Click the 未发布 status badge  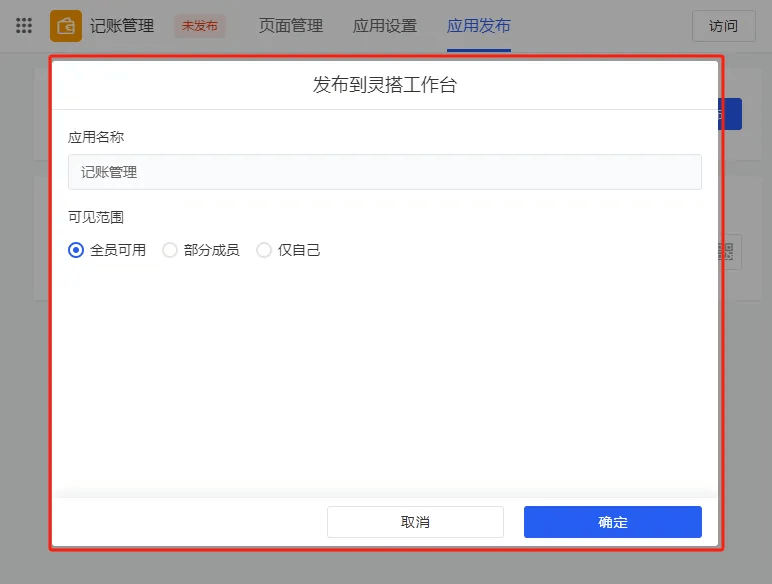(199, 26)
